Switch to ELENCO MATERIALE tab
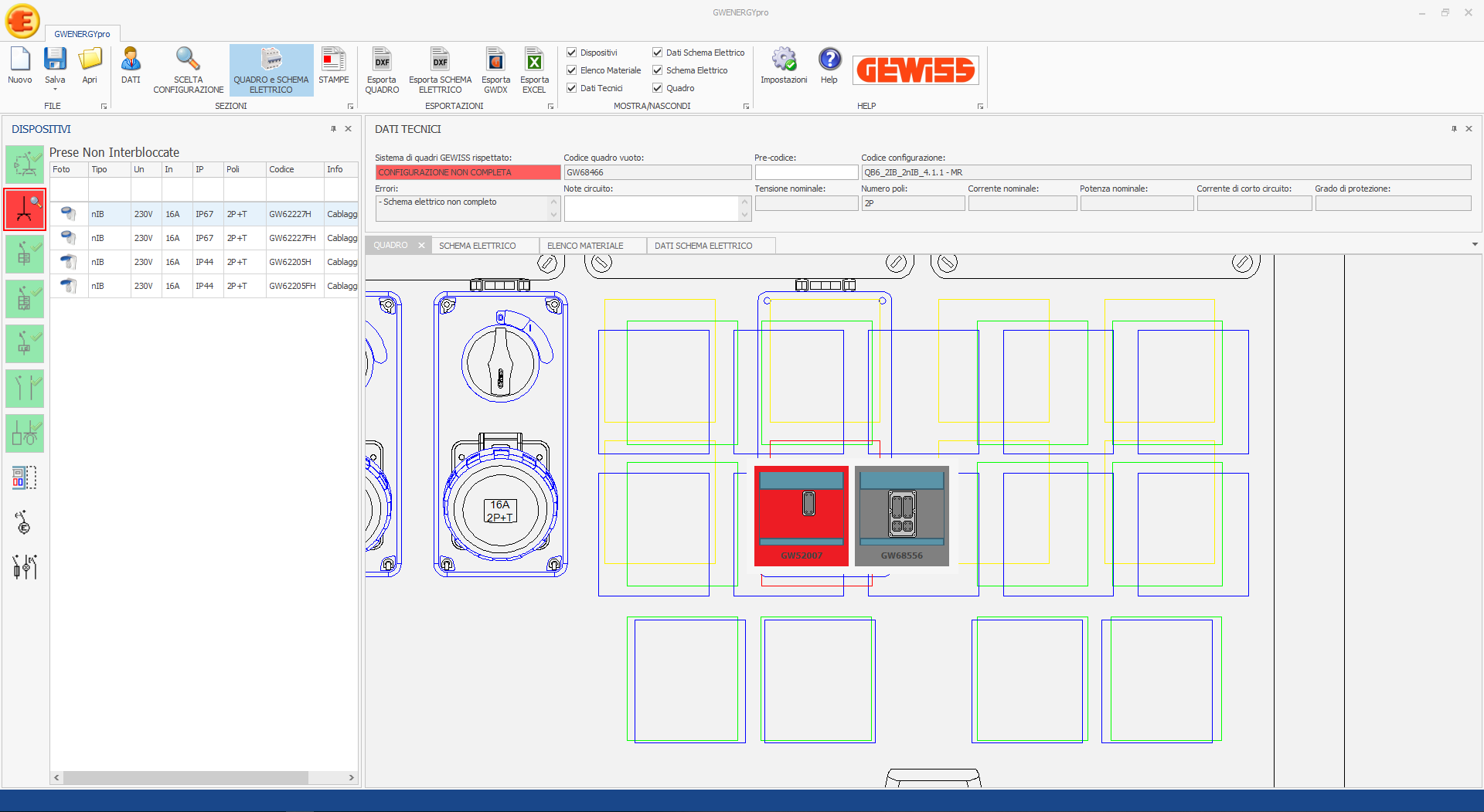Screen dimensions: 1484x812 click(585, 246)
